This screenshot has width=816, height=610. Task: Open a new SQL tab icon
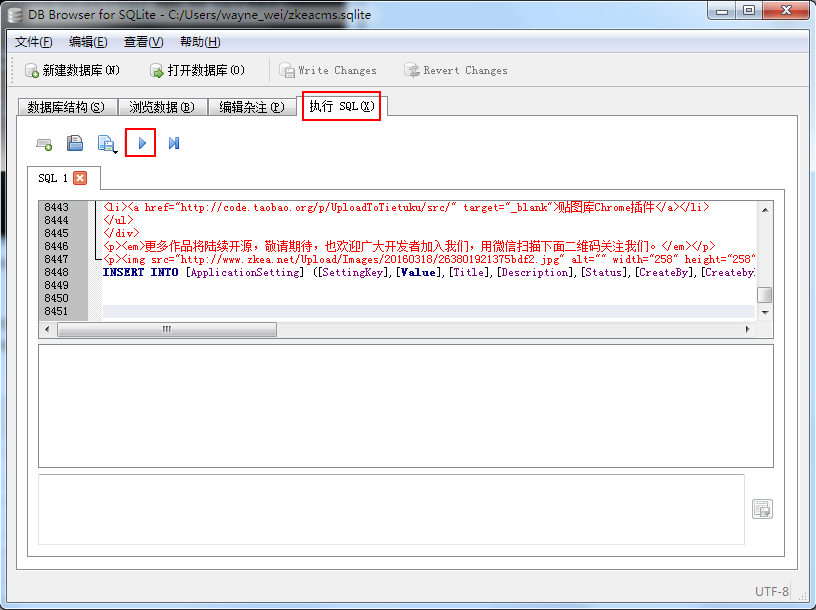tap(44, 143)
